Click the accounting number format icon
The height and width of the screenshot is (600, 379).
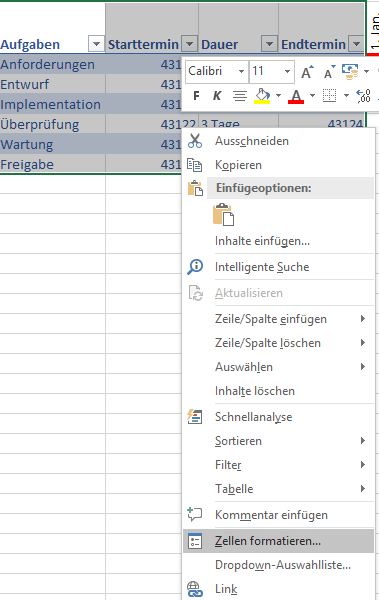coord(350,72)
